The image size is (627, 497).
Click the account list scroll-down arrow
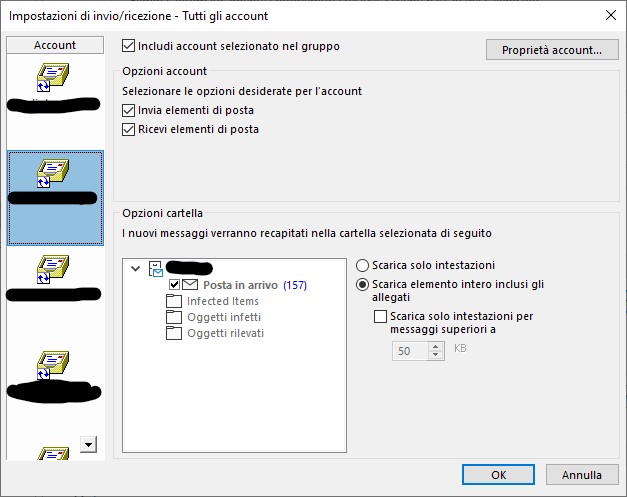click(88, 444)
